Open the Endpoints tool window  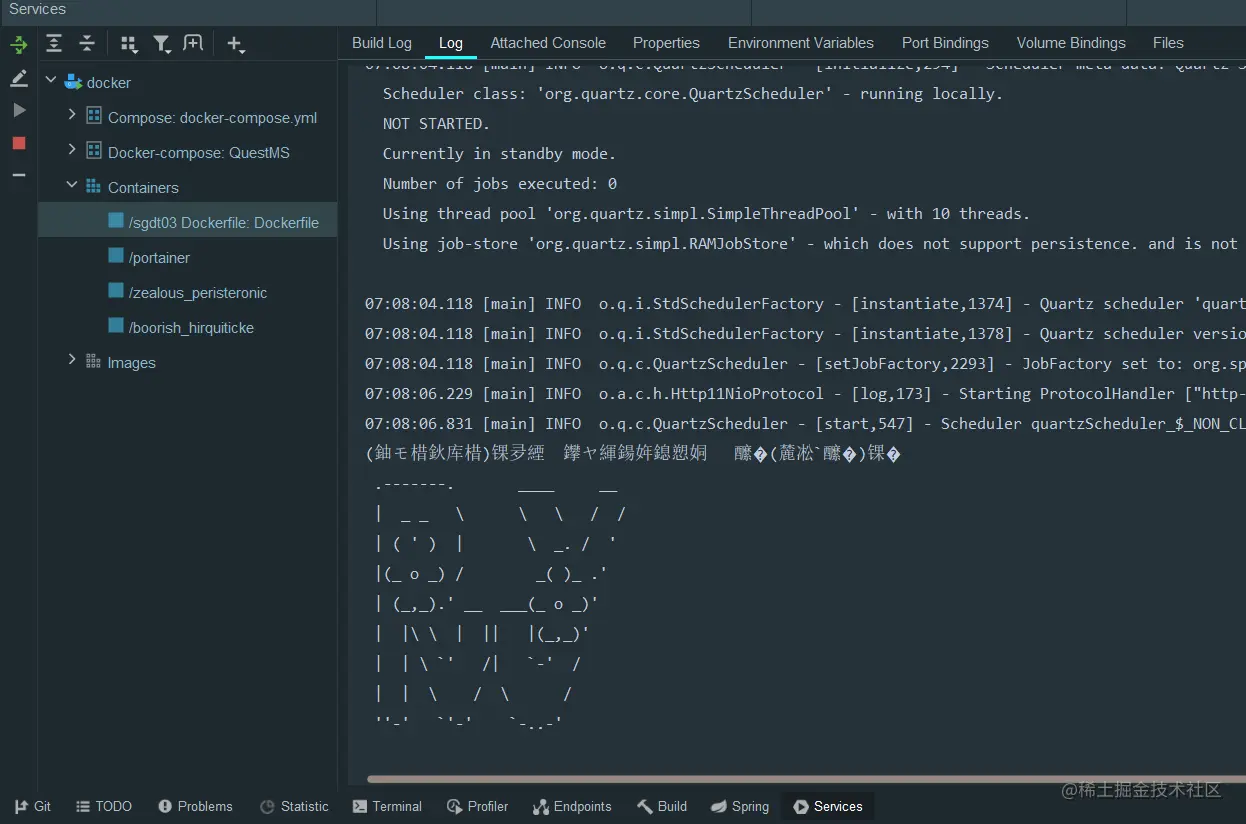click(572, 806)
